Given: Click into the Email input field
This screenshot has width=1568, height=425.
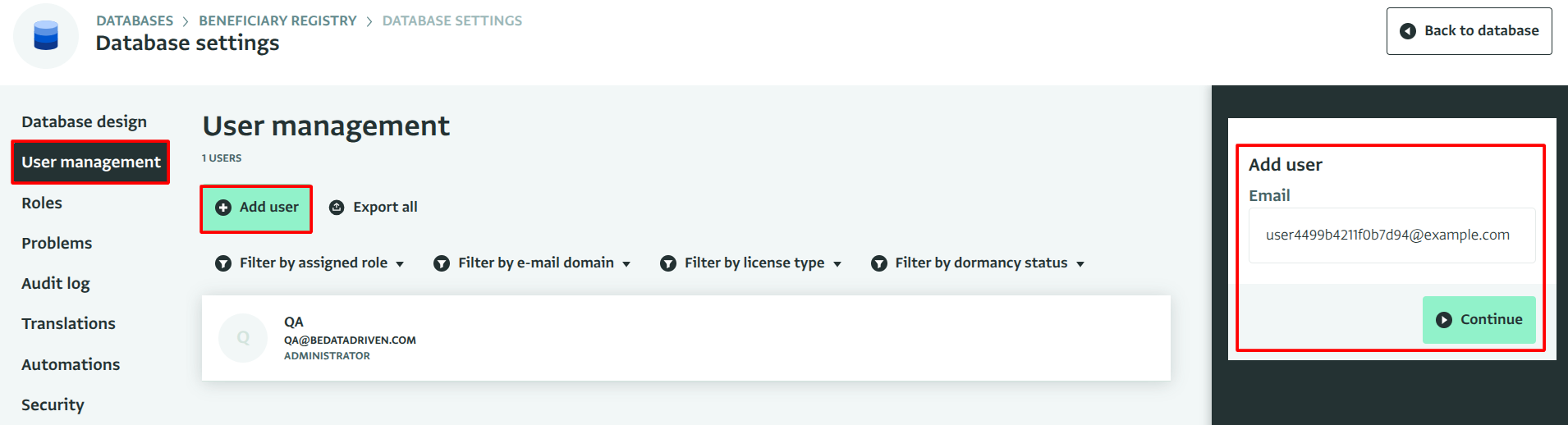Looking at the screenshot, I should click(x=1392, y=235).
